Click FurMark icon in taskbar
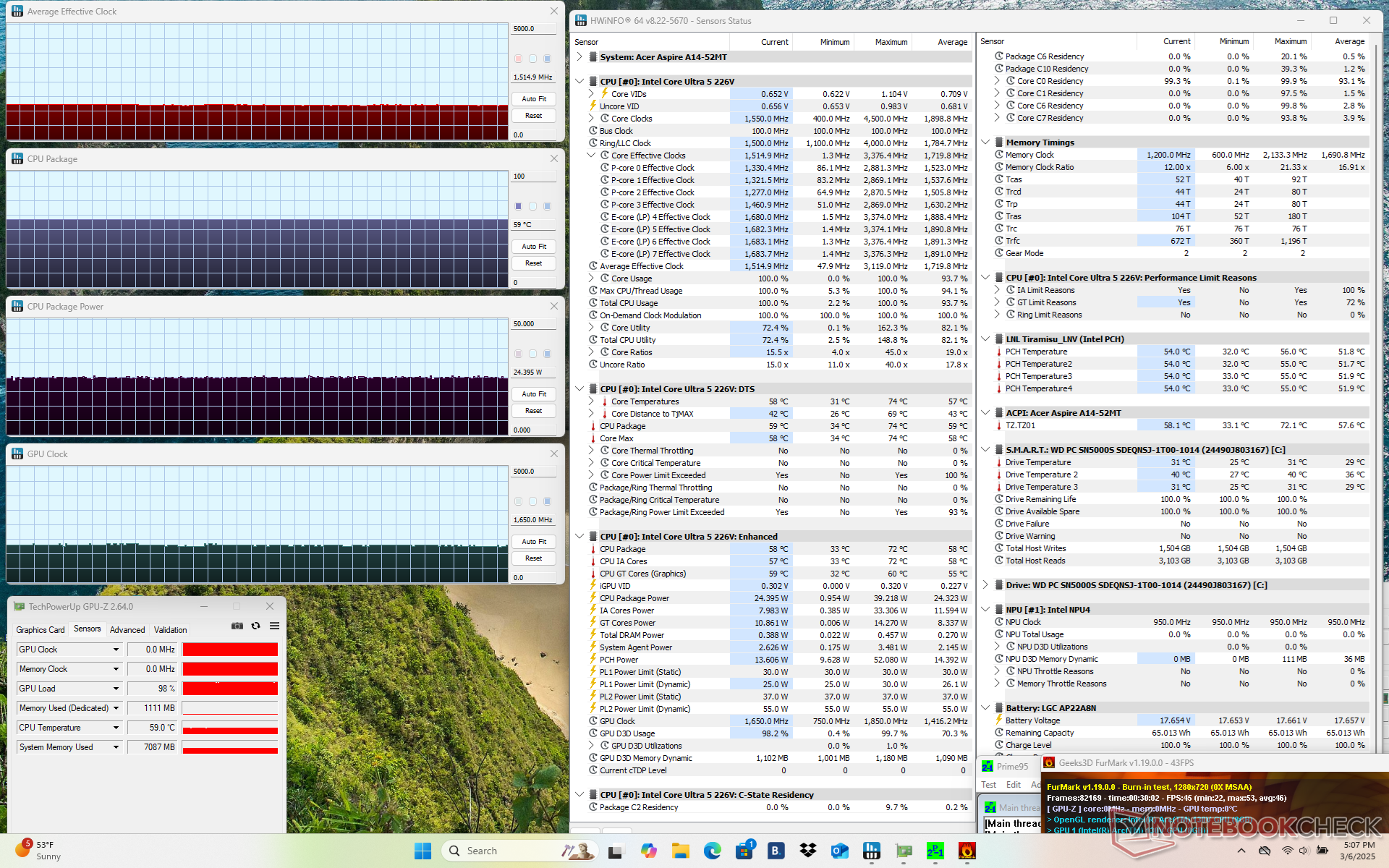The width and height of the screenshot is (1389, 868). click(967, 851)
